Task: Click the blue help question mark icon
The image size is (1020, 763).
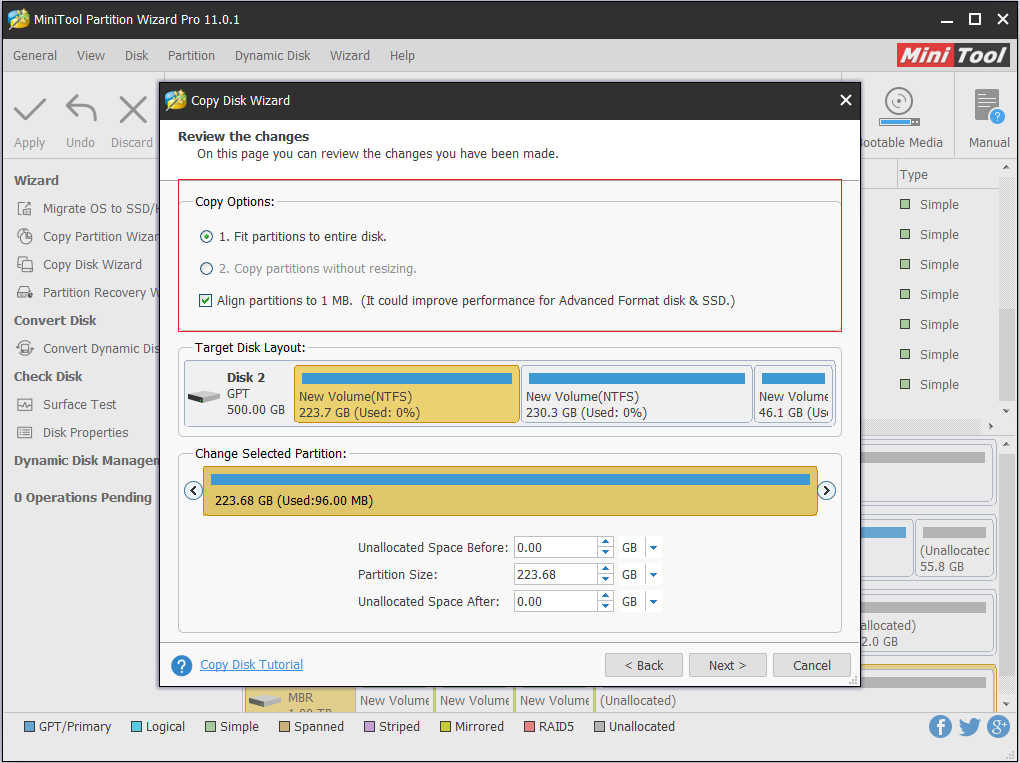Action: [181, 665]
